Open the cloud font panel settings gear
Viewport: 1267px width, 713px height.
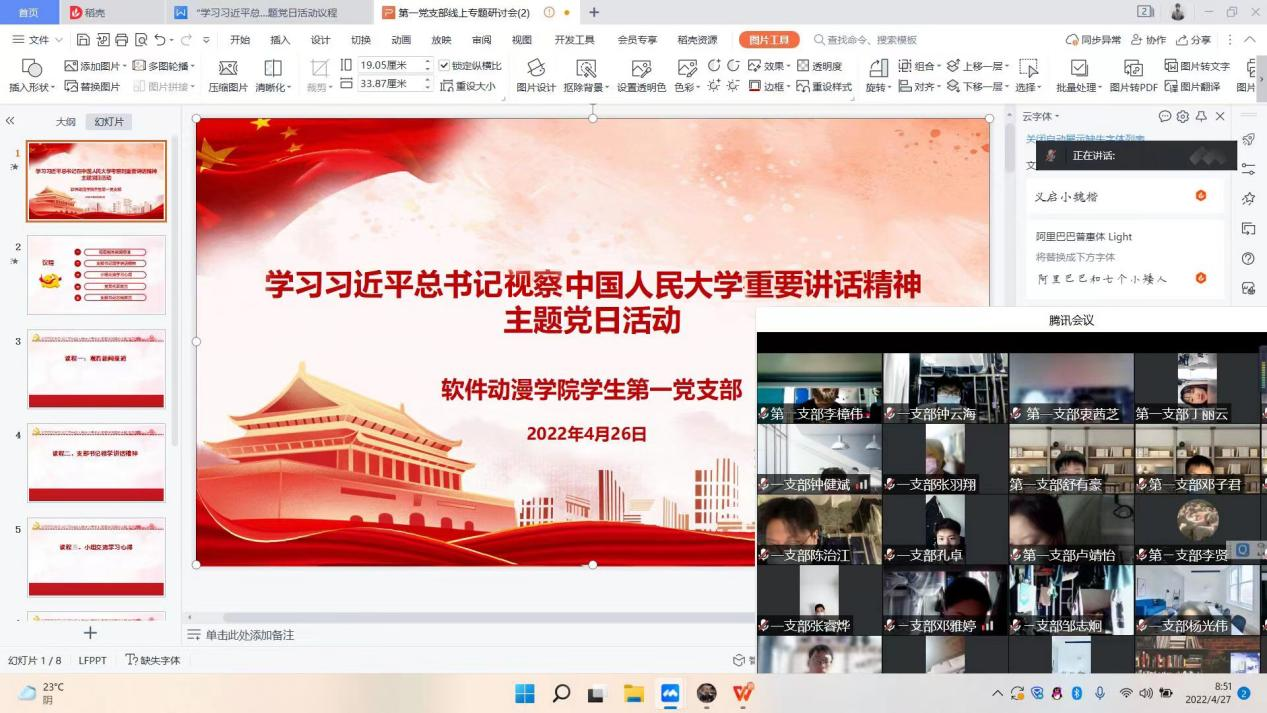click(1183, 116)
